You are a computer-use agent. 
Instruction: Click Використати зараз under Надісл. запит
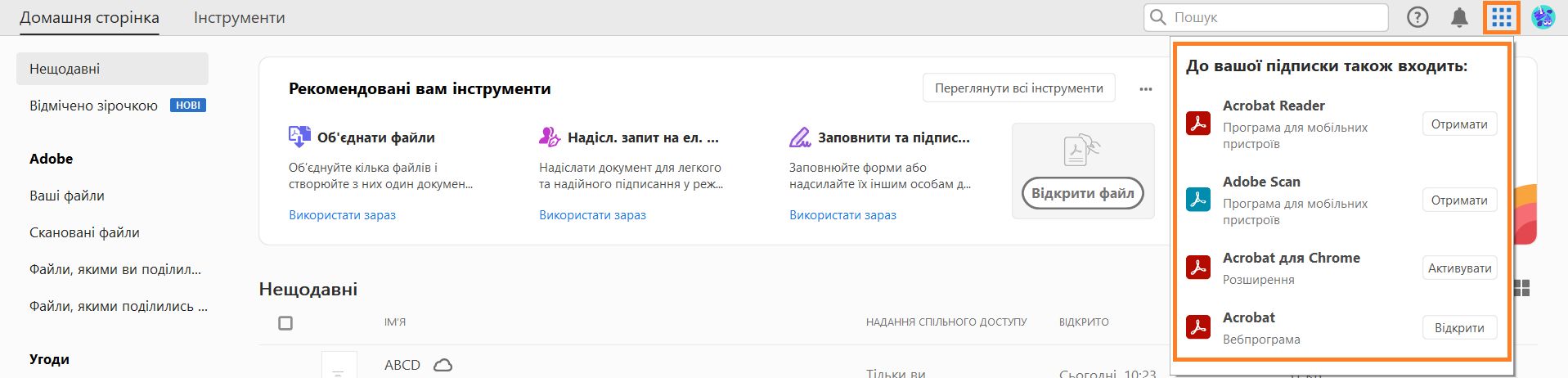pyautogui.click(x=592, y=215)
